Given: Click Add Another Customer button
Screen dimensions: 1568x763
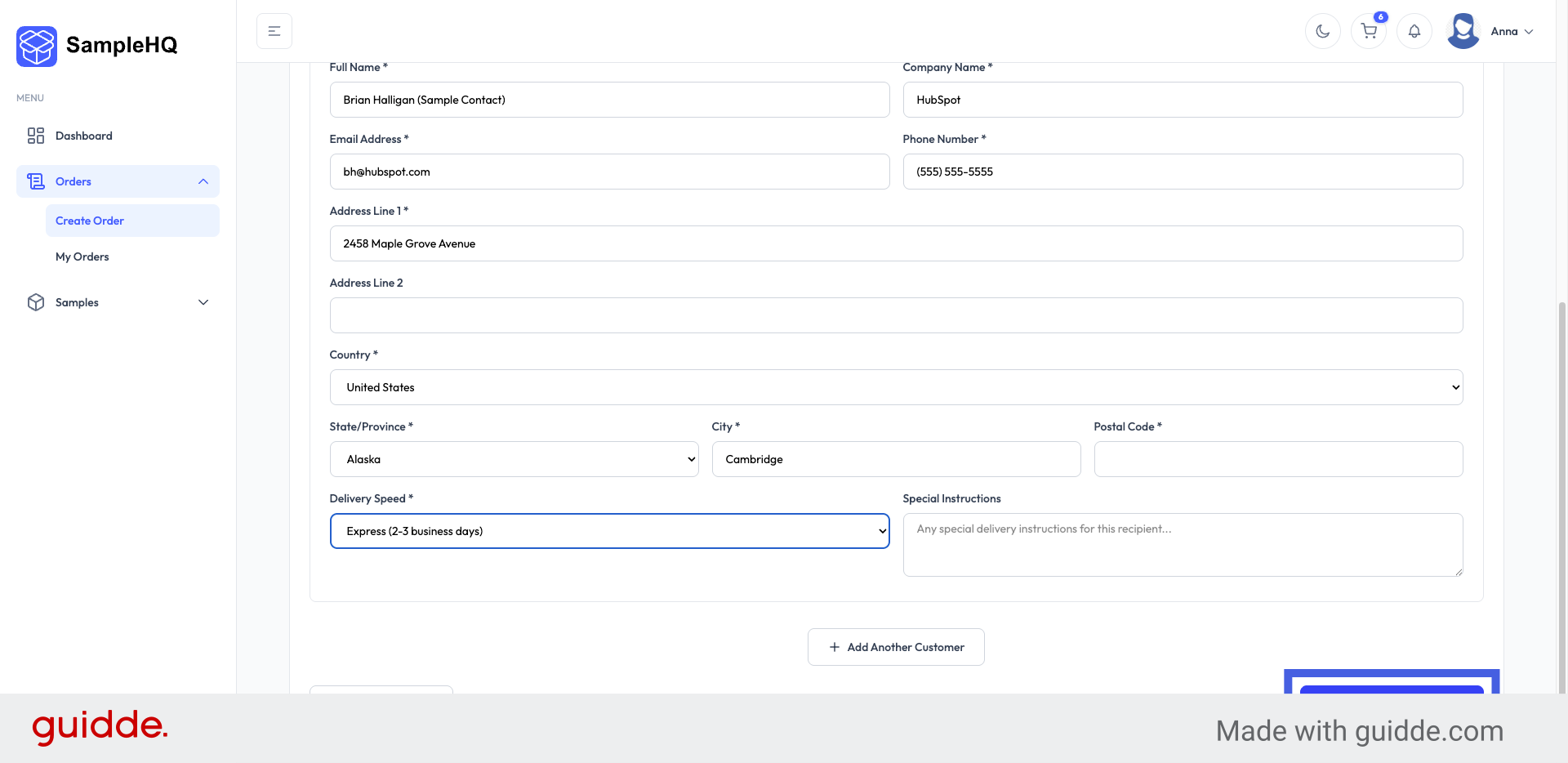Looking at the screenshot, I should [x=896, y=647].
